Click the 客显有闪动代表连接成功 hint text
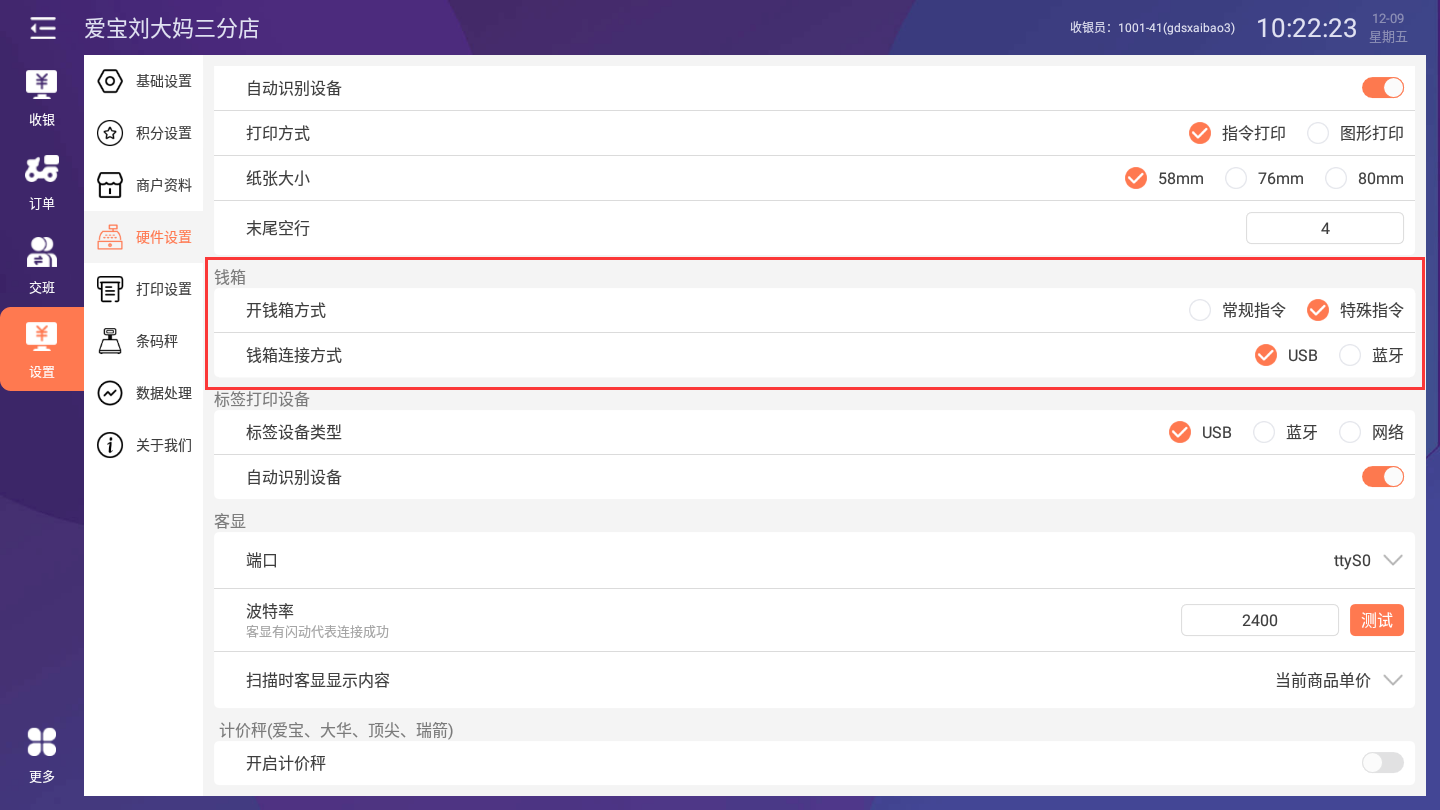1440x810 pixels. [317, 632]
